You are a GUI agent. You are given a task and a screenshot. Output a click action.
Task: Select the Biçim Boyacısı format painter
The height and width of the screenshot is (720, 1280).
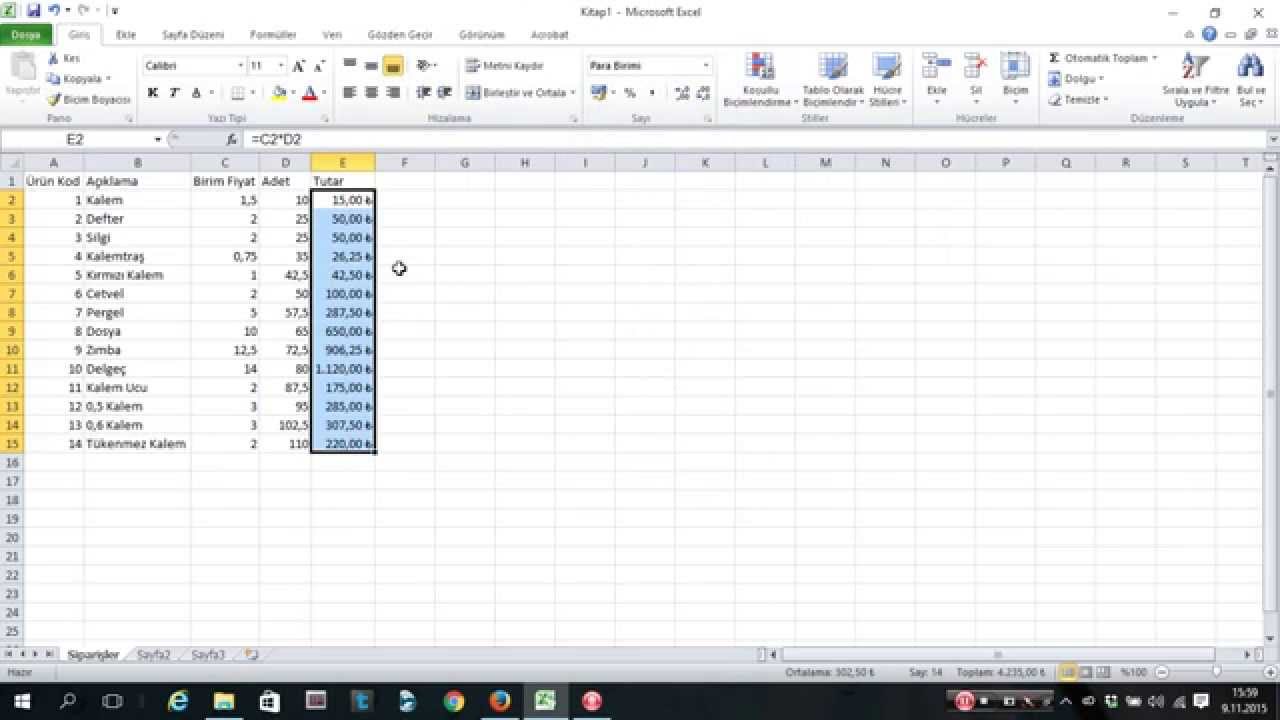pyautogui.click(x=89, y=99)
